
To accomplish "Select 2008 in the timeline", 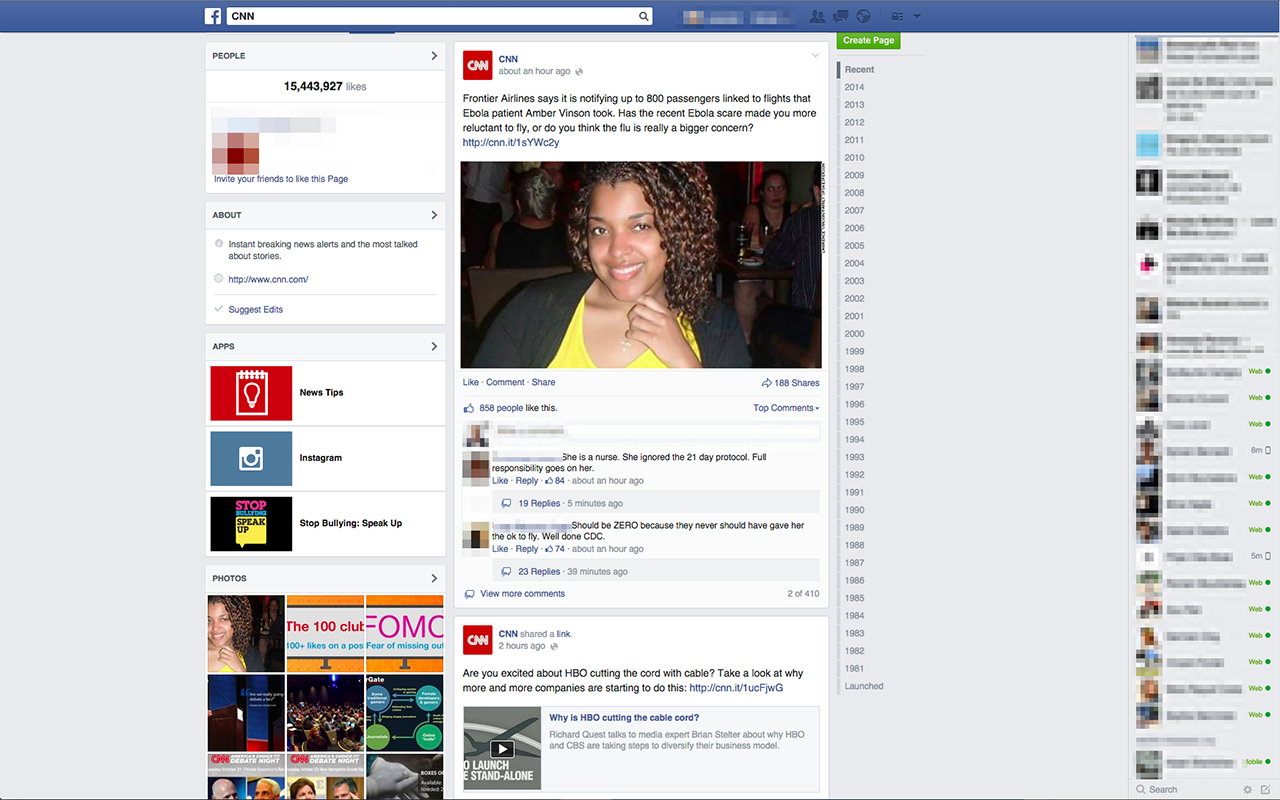I will (854, 193).
